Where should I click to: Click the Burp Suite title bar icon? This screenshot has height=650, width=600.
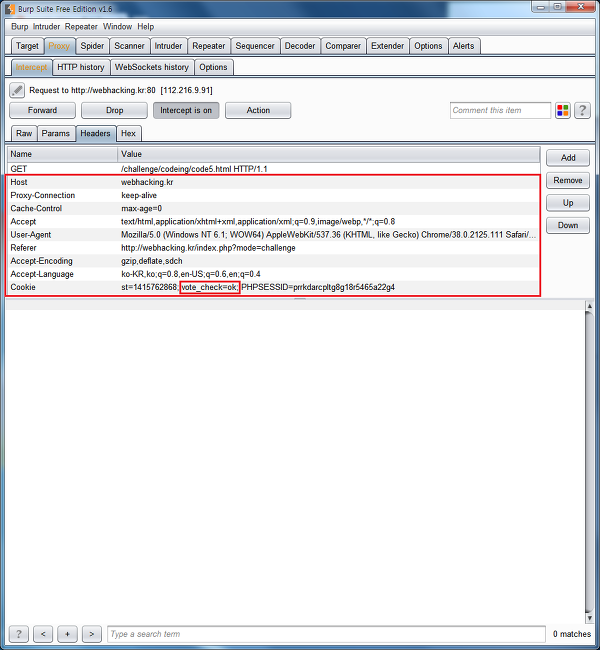(10, 9)
